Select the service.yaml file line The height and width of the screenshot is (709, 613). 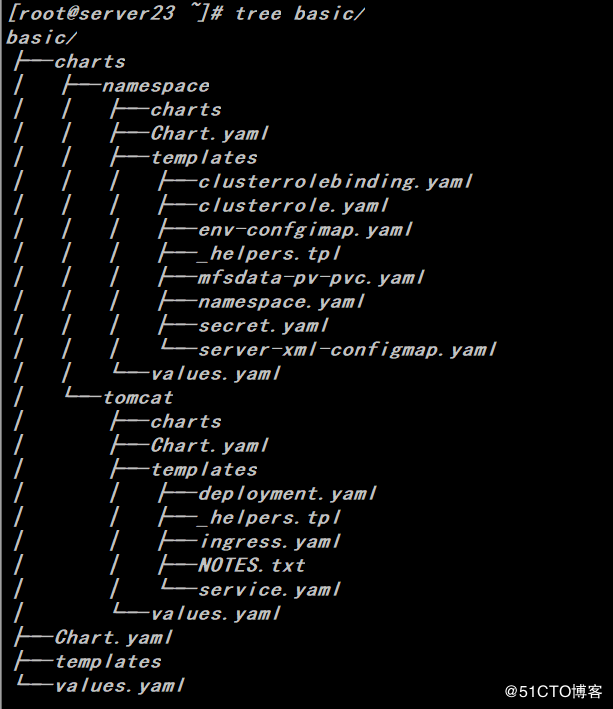pyautogui.click(x=269, y=590)
